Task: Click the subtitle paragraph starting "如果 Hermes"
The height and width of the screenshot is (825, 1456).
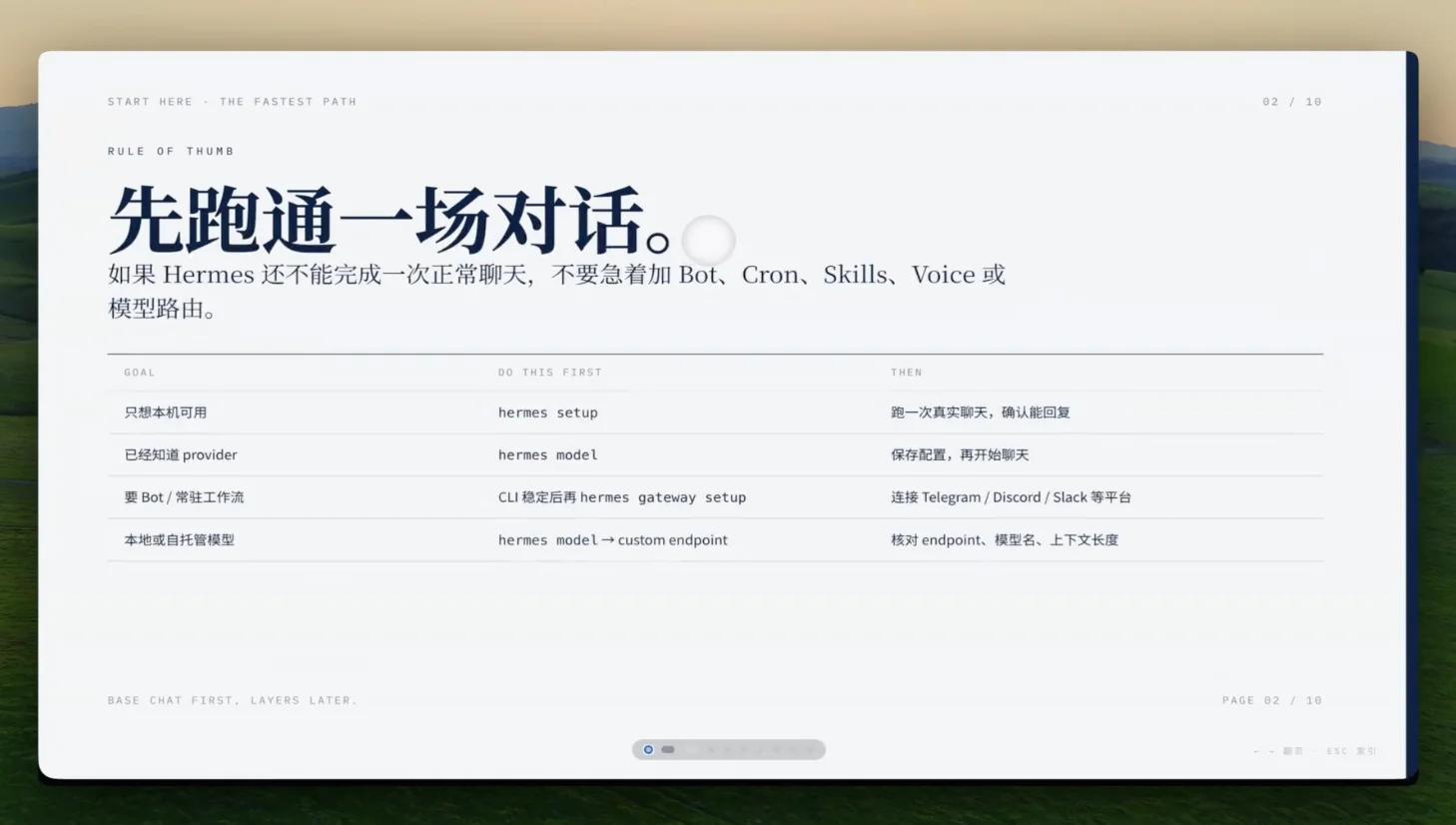Action: (556, 291)
